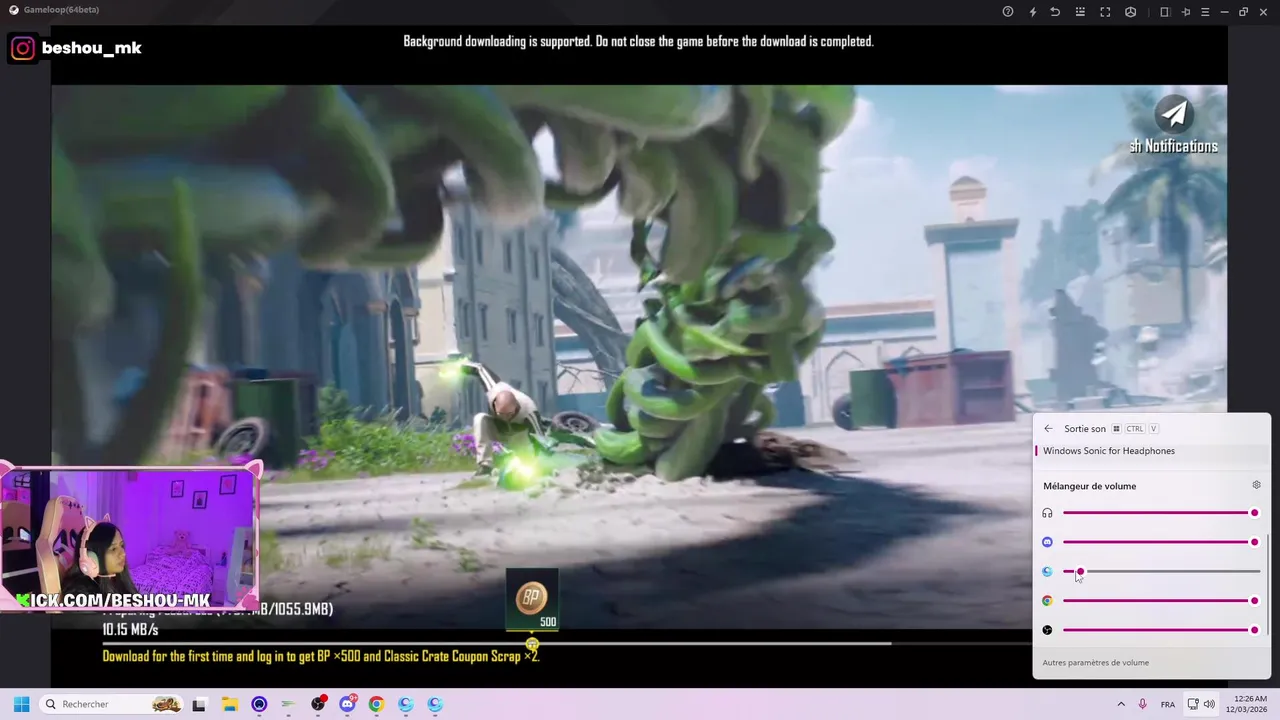1280x720 pixels.
Task: Toggle Gameloop fullscreen mode icon
Action: pyautogui.click(x=1105, y=12)
